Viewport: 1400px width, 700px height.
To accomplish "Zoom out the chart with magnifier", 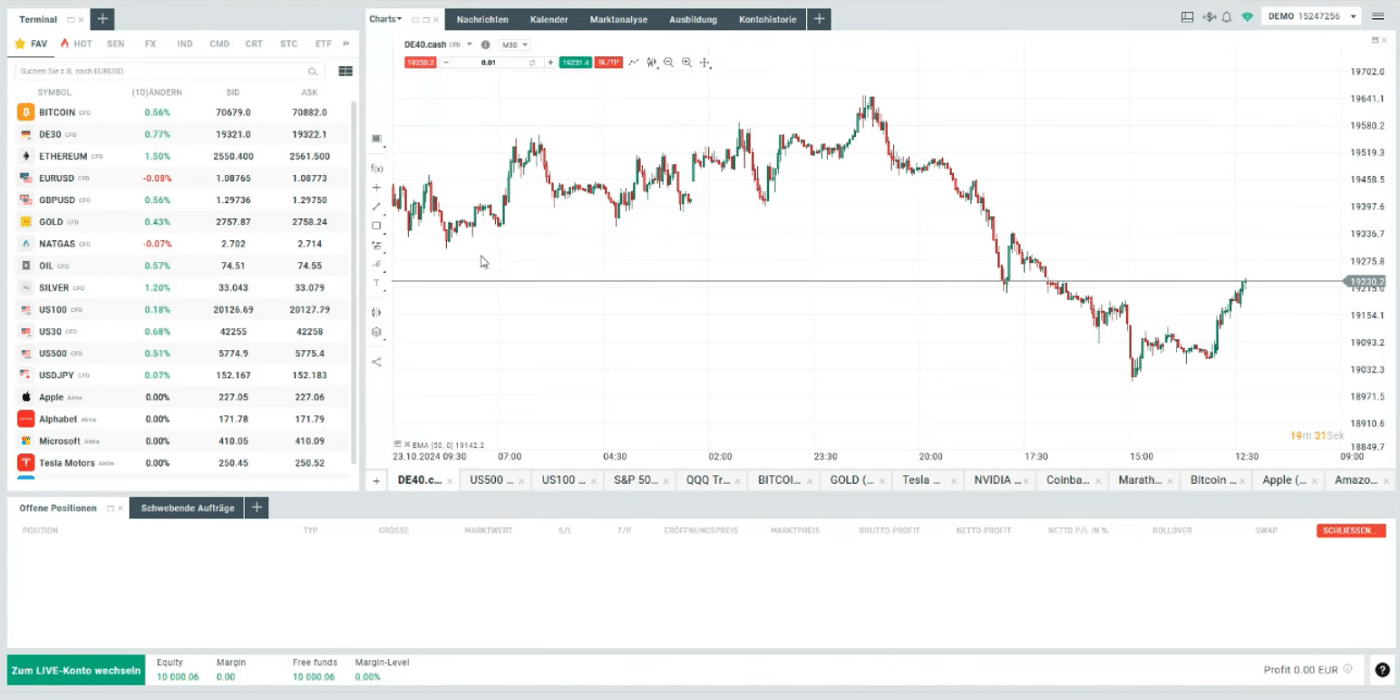I will point(668,62).
